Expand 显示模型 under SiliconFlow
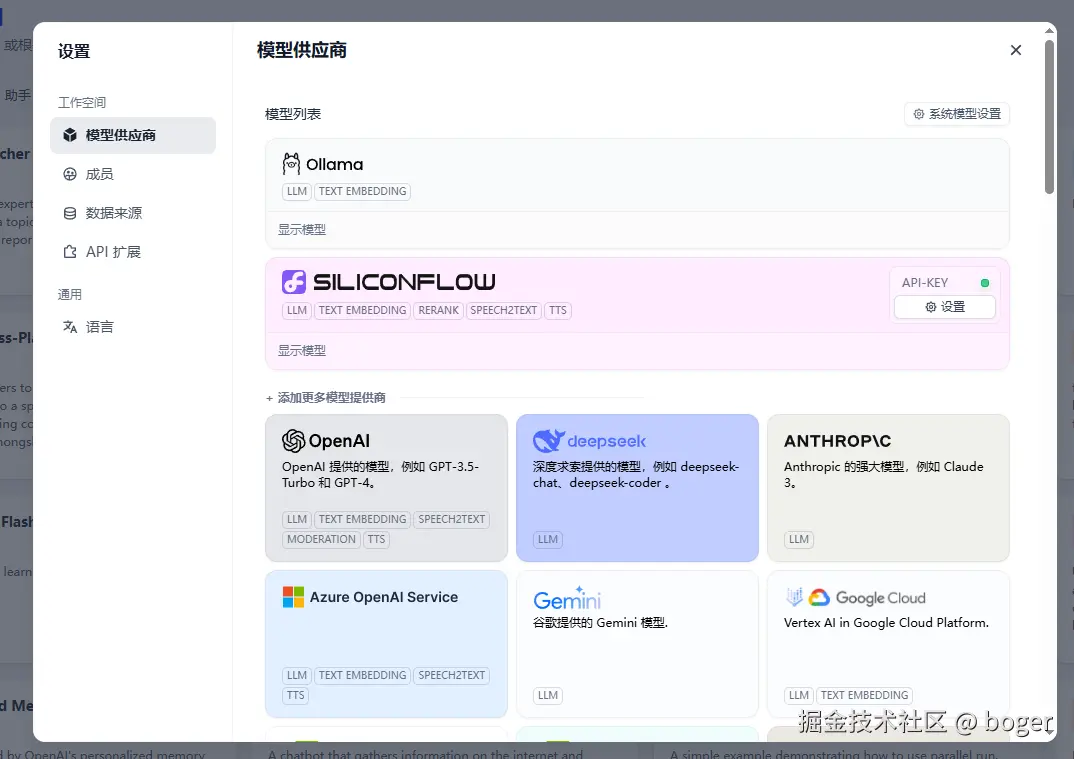 coord(301,350)
